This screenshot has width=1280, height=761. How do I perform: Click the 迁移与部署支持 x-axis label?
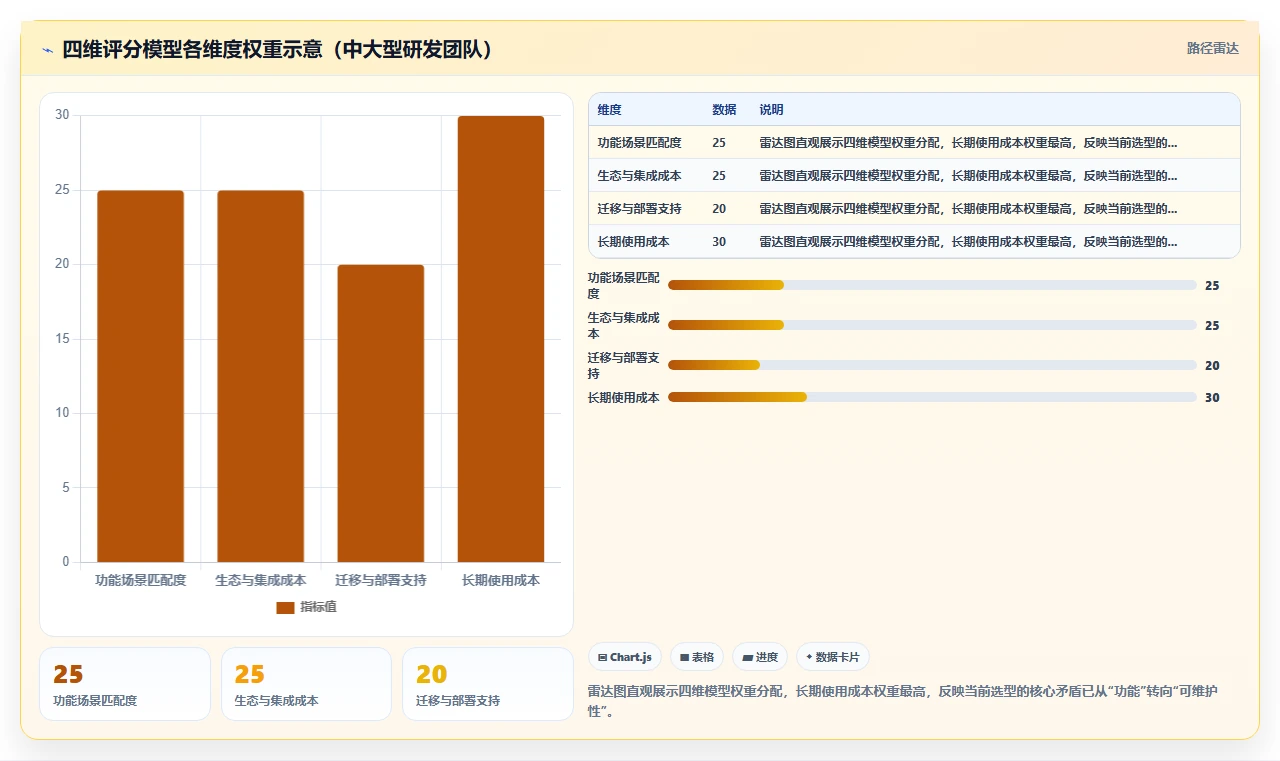(x=380, y=580)
